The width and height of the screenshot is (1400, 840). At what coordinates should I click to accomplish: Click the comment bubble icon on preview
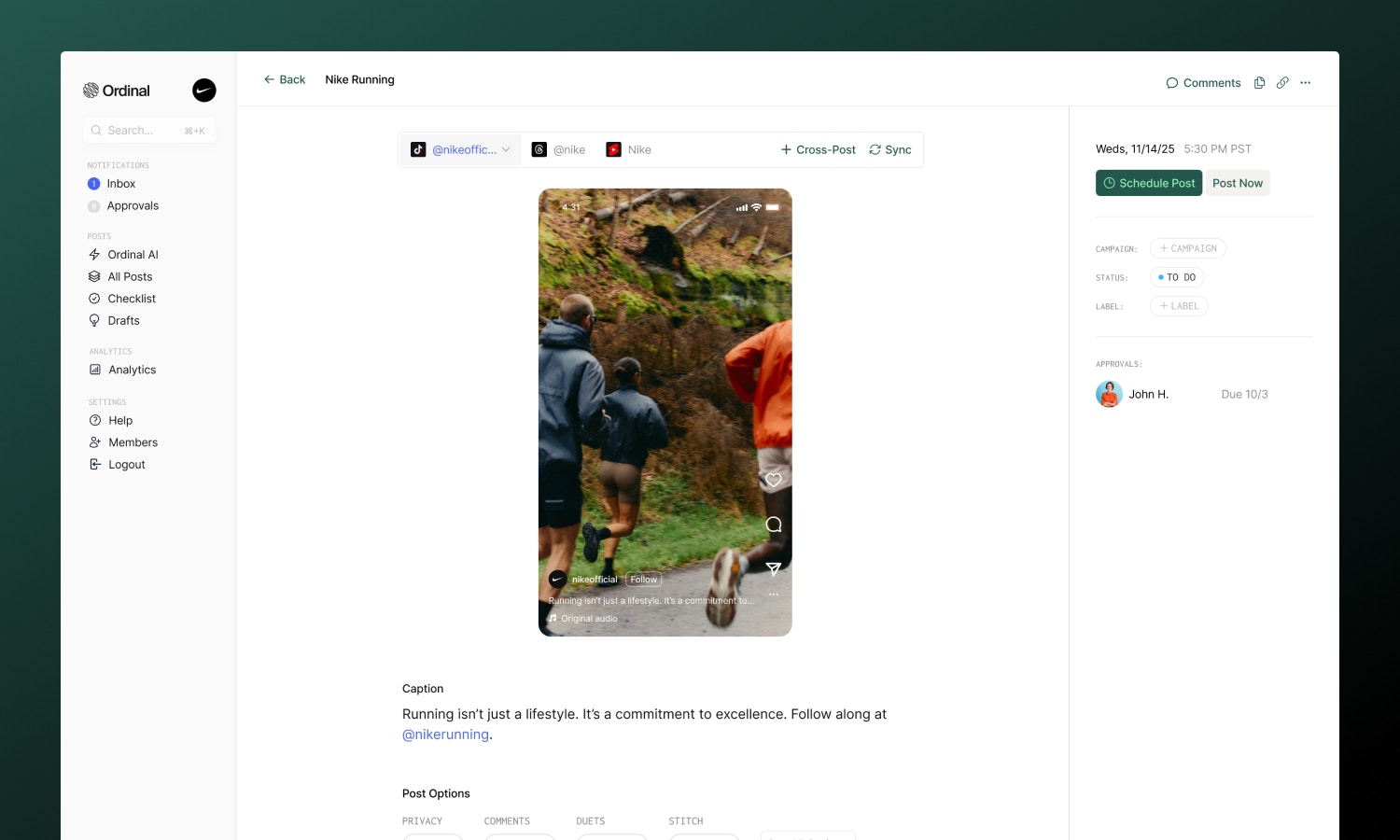tap(774, 525)
